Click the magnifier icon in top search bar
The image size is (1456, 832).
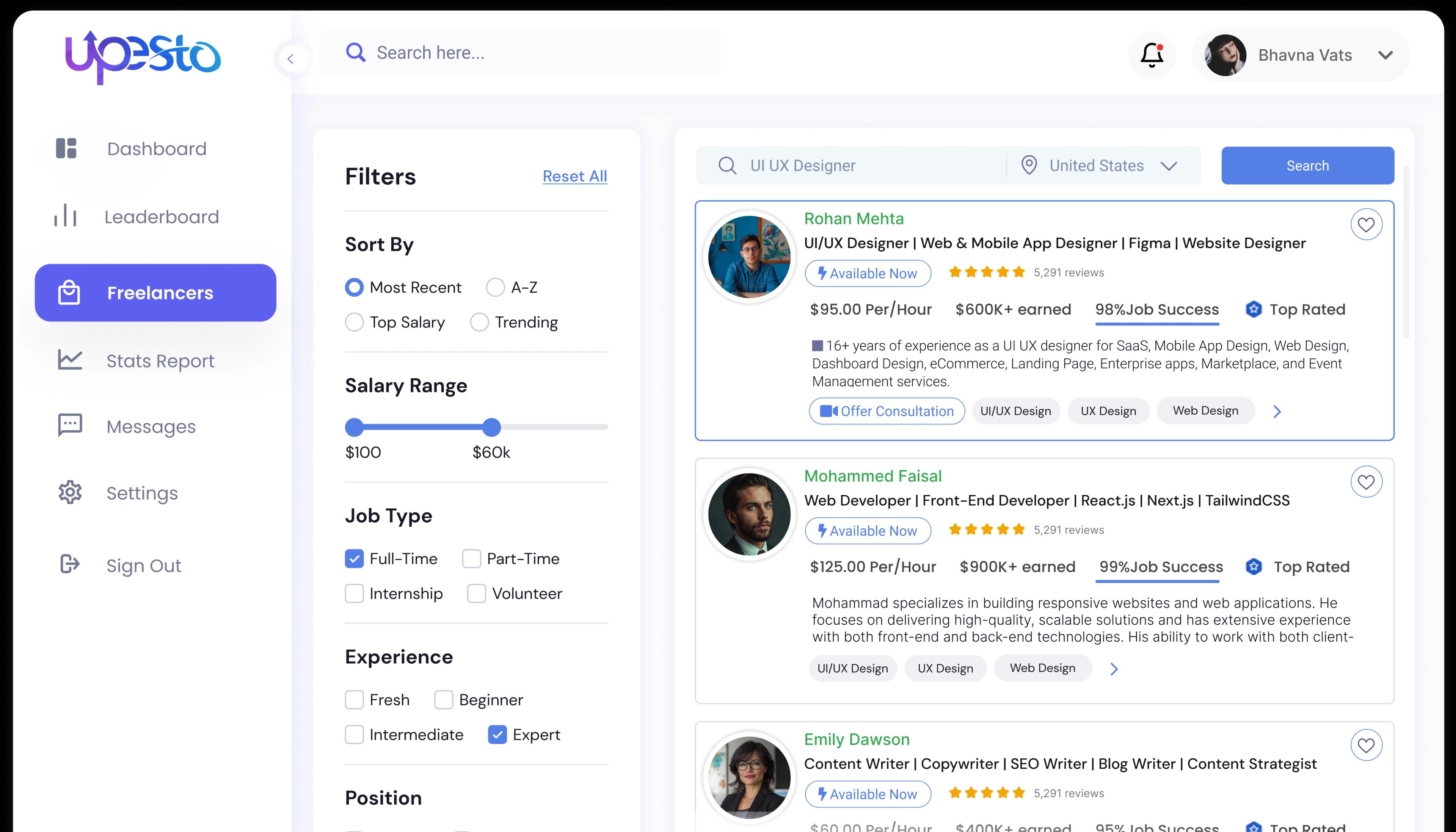coord(355,53)
